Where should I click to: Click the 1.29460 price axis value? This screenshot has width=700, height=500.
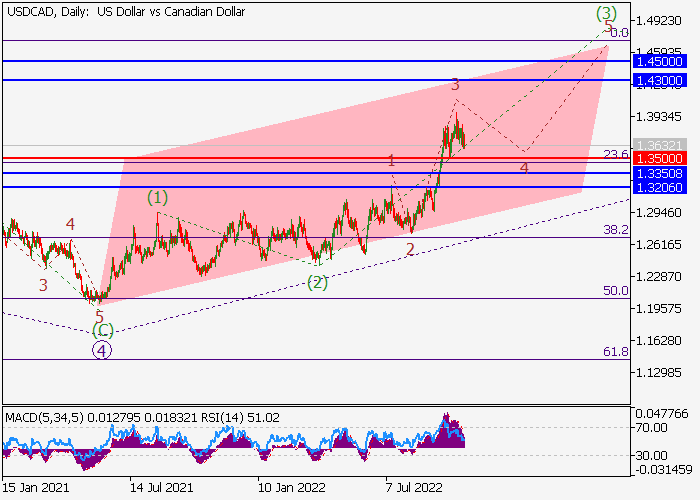pyautogui.click(x=659, y=212)
